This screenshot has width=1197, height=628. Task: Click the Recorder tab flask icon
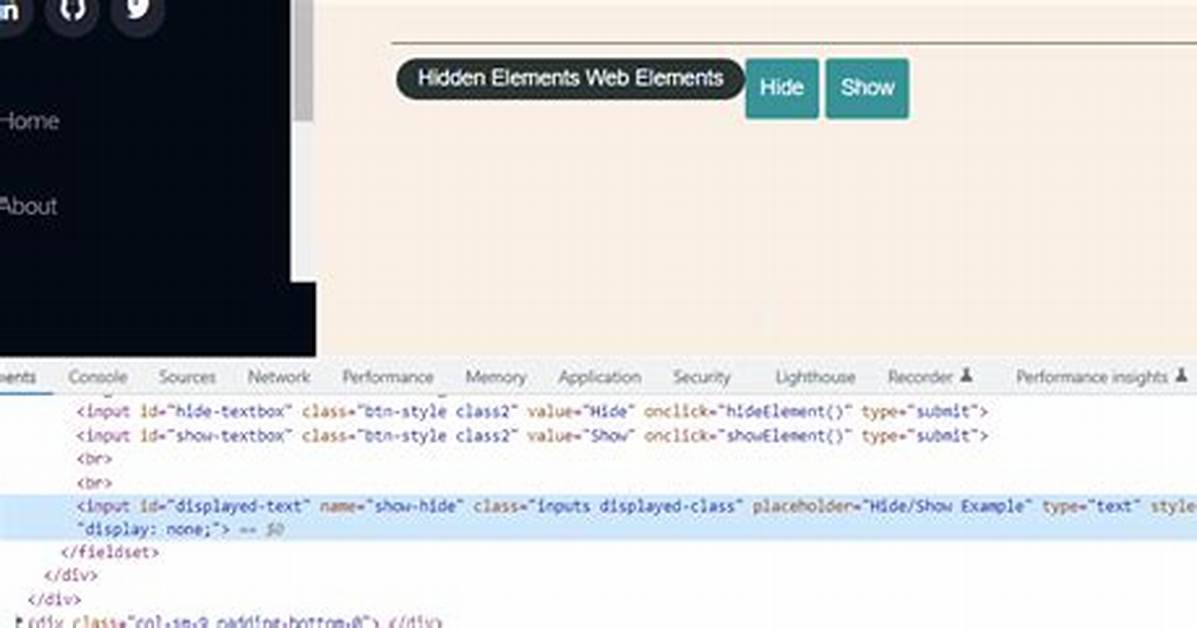click(x=966, y=375)
